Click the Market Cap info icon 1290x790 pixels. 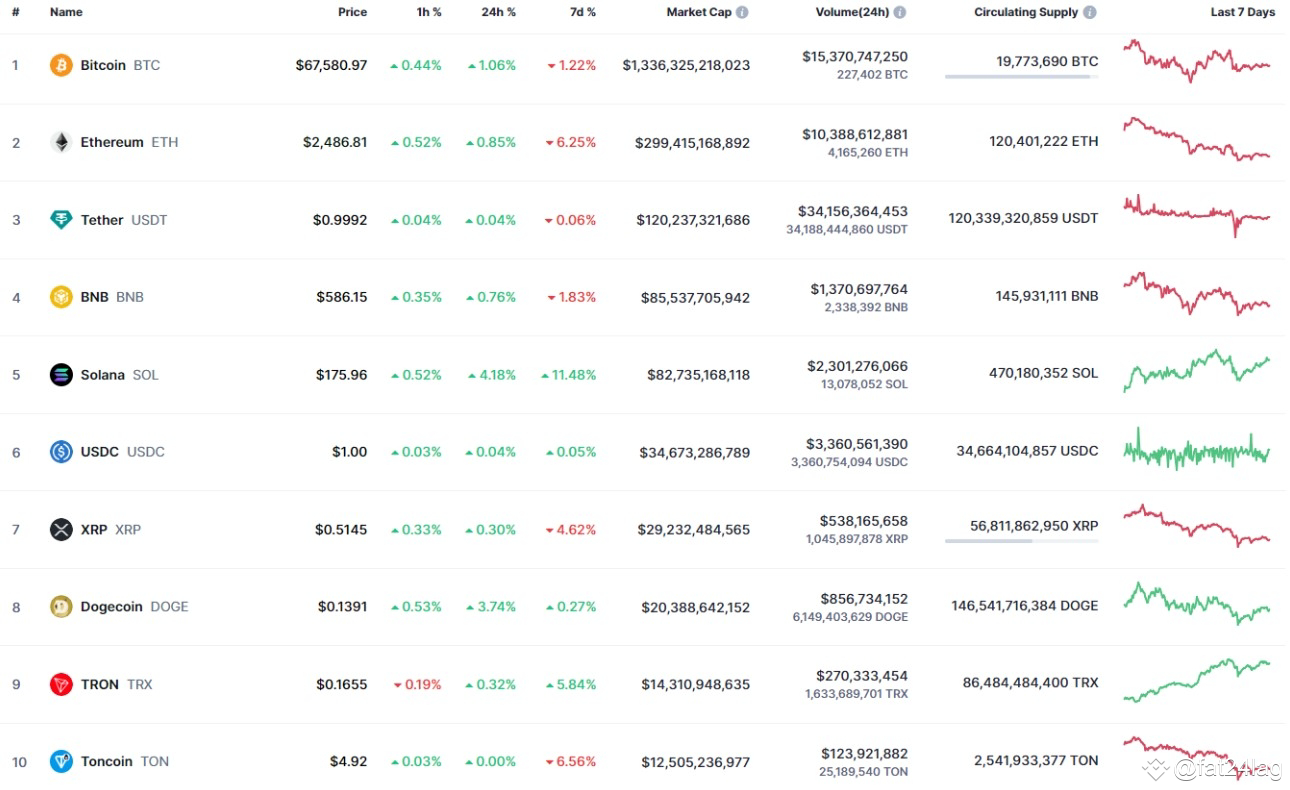(742, 13)
